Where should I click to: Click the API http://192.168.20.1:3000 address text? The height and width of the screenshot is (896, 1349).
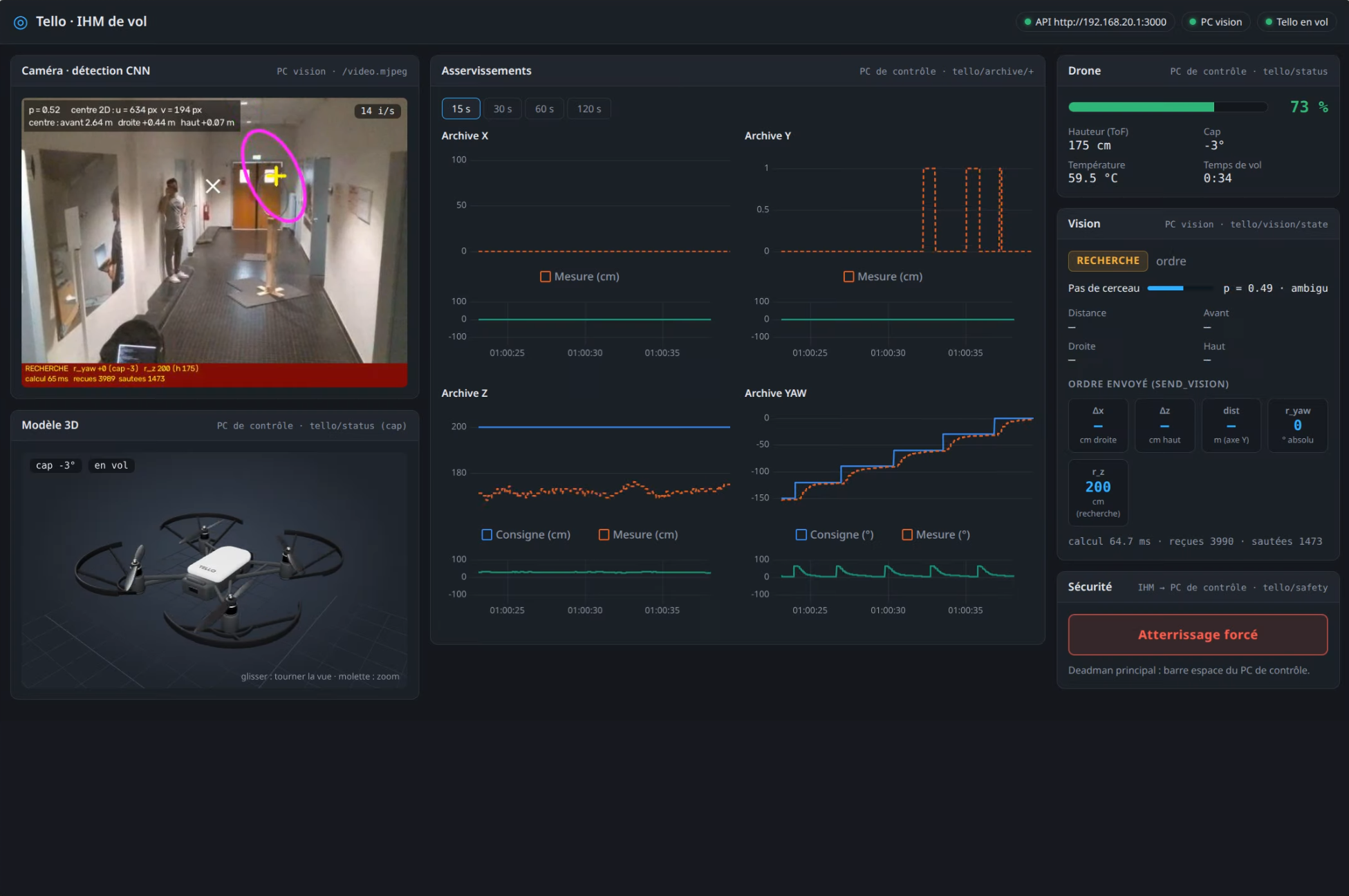pos(1101,22)
